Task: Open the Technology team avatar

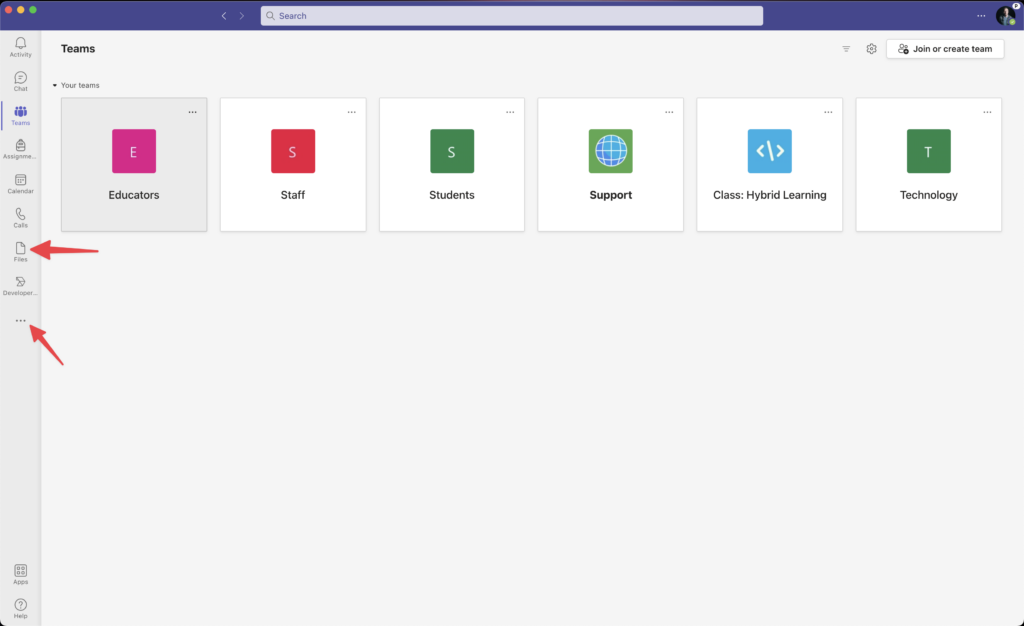Action: click(929, 151)
